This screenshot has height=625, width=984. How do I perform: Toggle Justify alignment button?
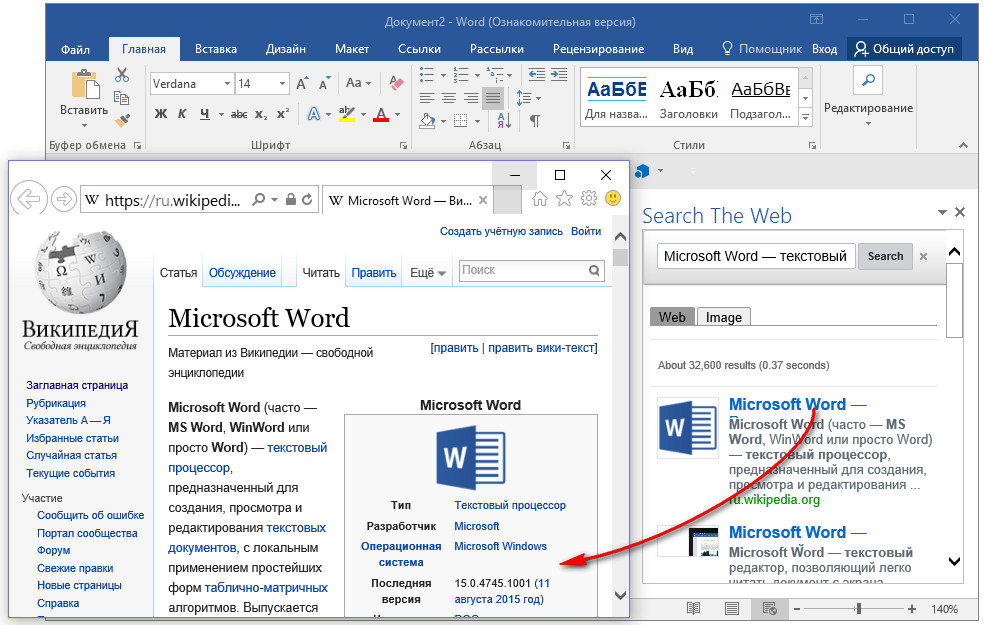[493, 98]
